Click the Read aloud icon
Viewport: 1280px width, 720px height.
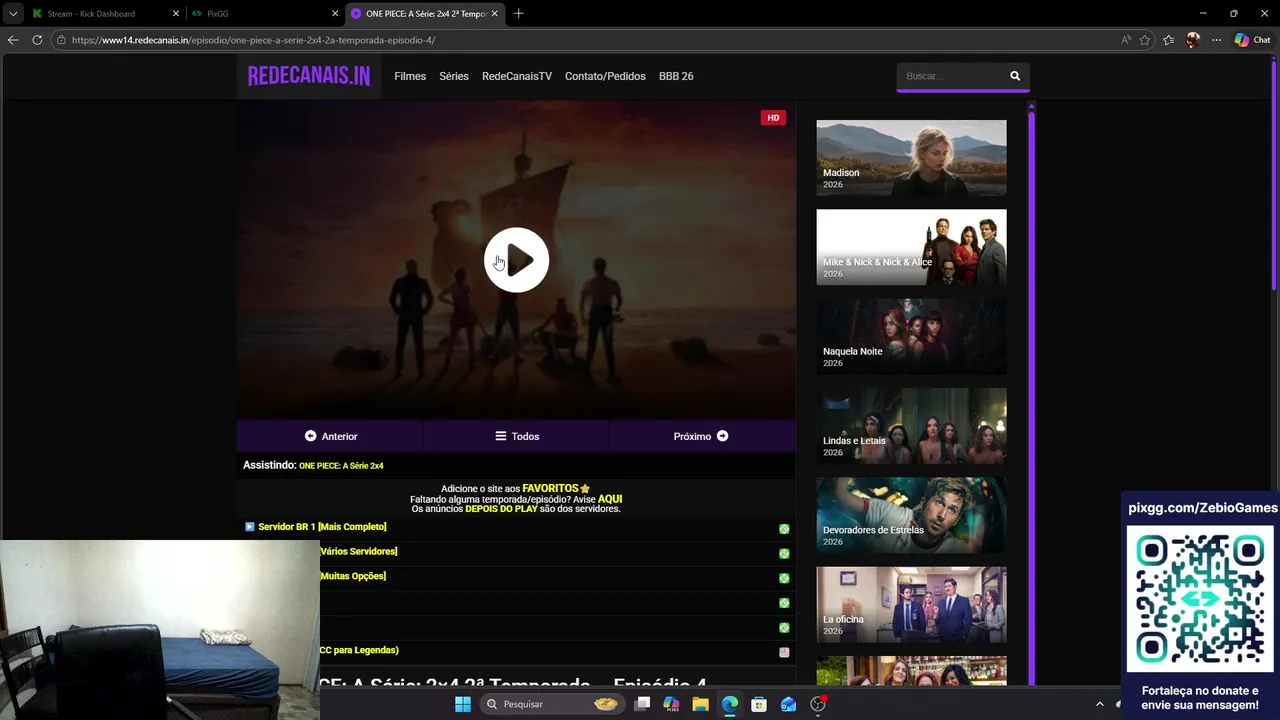pos(1126,40)
